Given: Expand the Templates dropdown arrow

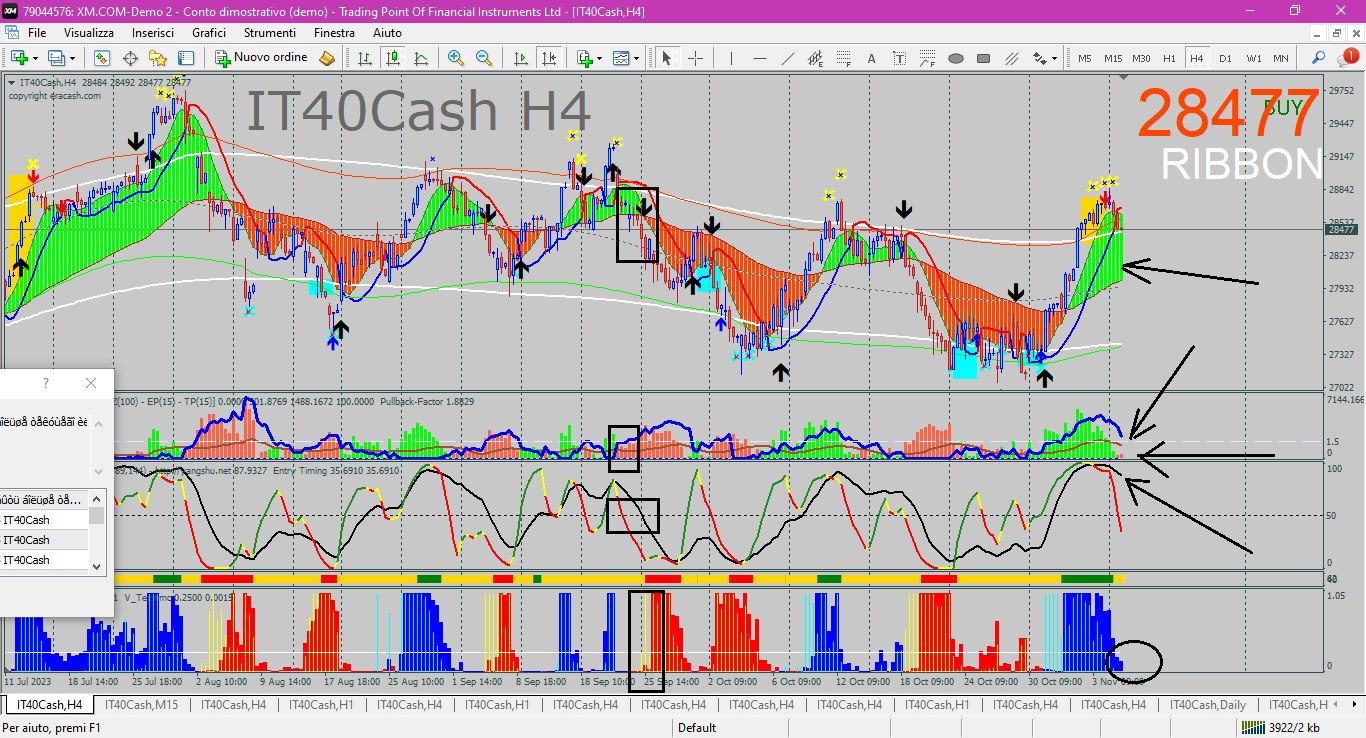Looking at the screenshot, I should (636, 58).
